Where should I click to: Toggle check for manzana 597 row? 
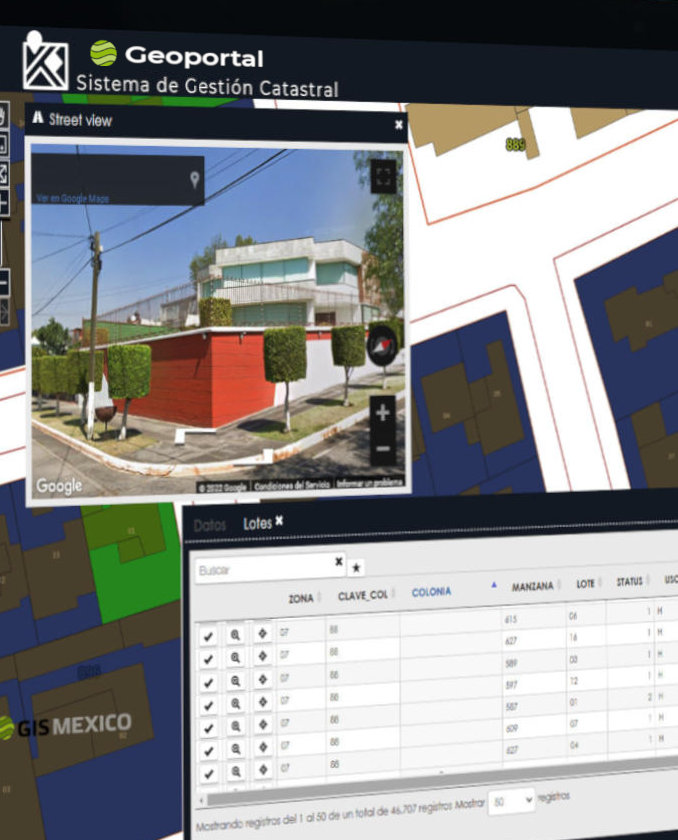click(208, 706)
